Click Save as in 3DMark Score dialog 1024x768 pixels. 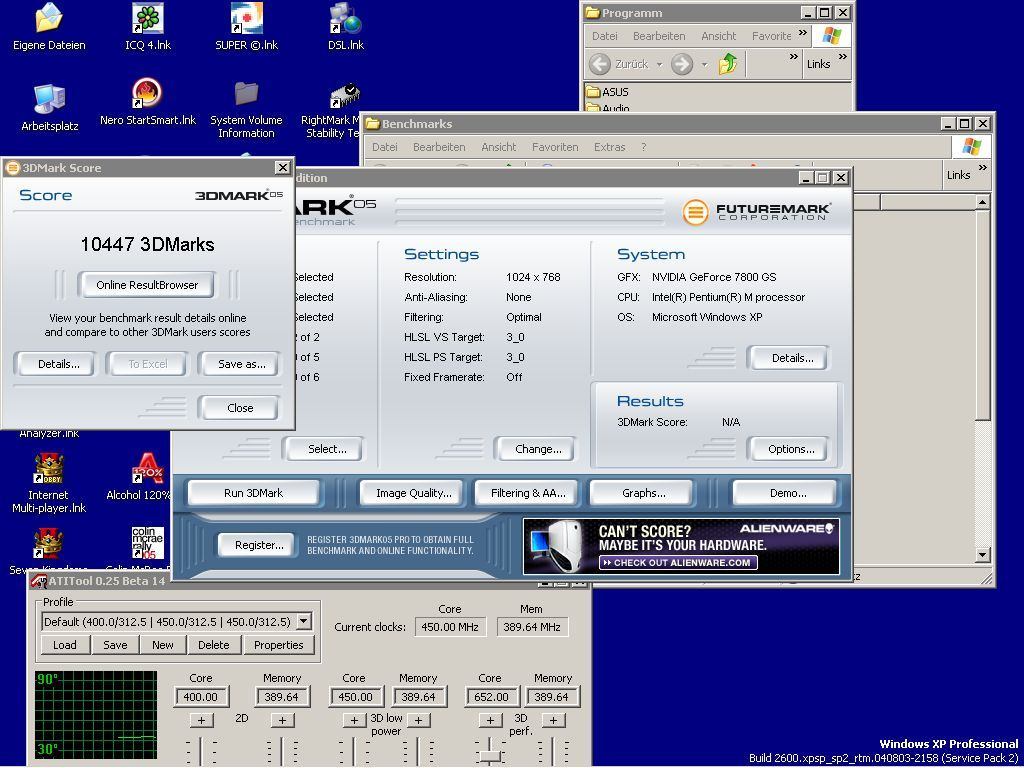242,364
